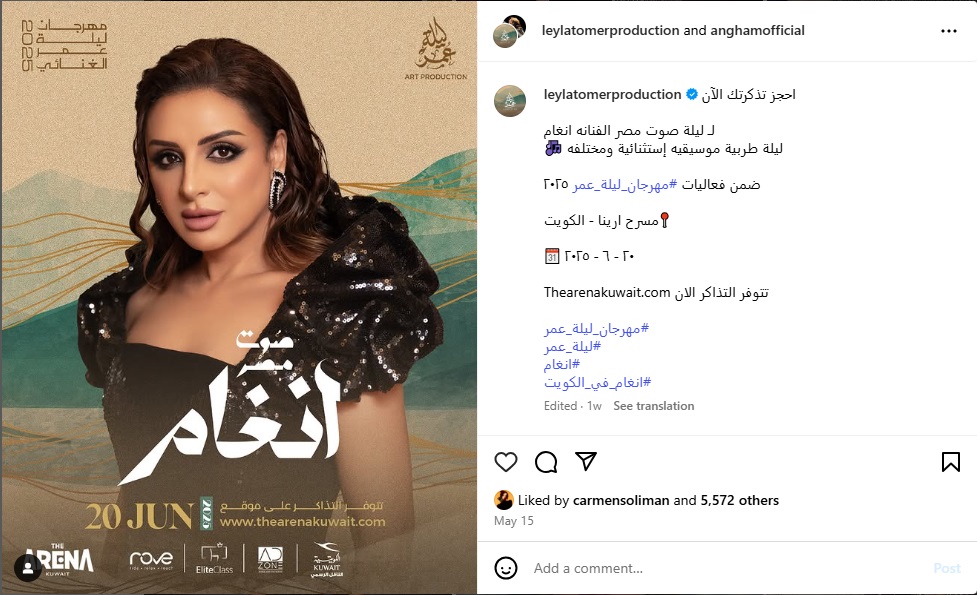Open the emoji picker smiley icon

[505, 568]
